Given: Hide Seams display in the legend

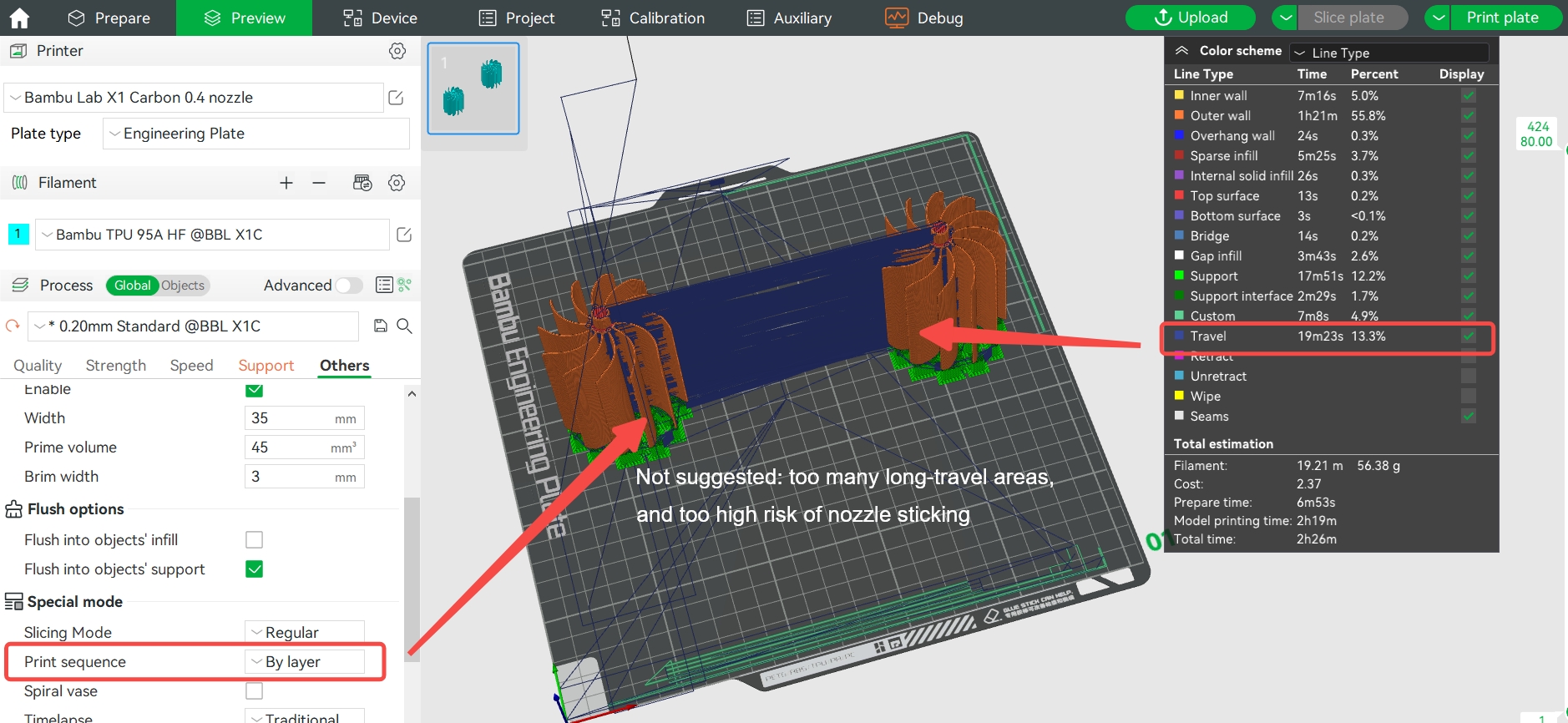Looking at the screenshot, I should click(1469, 417).
